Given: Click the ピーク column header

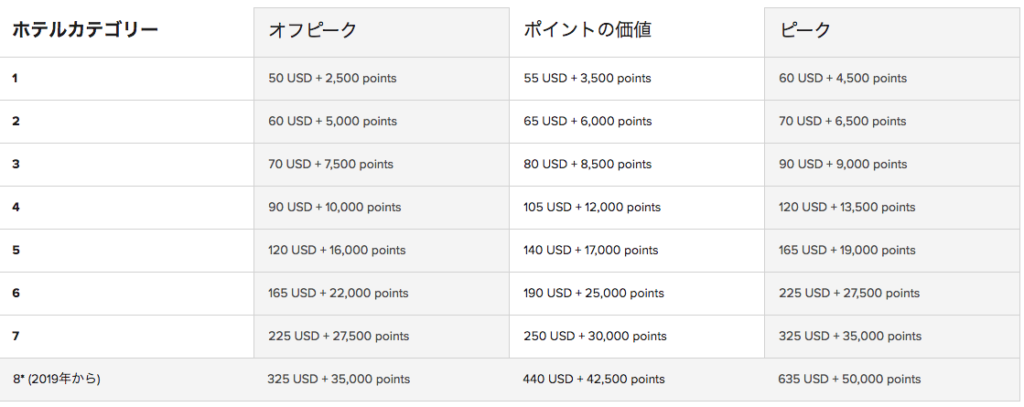Looking at the screenshot, I should click(805, 30).
